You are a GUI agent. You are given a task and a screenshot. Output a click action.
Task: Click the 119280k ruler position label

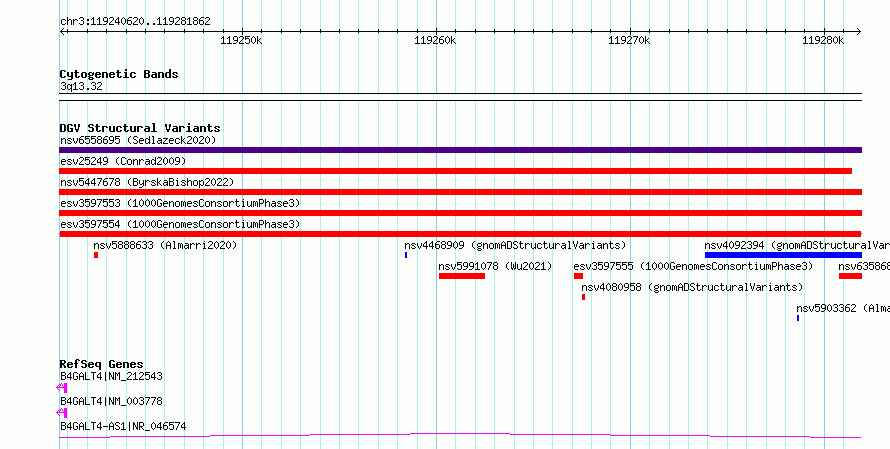[824, 41]
